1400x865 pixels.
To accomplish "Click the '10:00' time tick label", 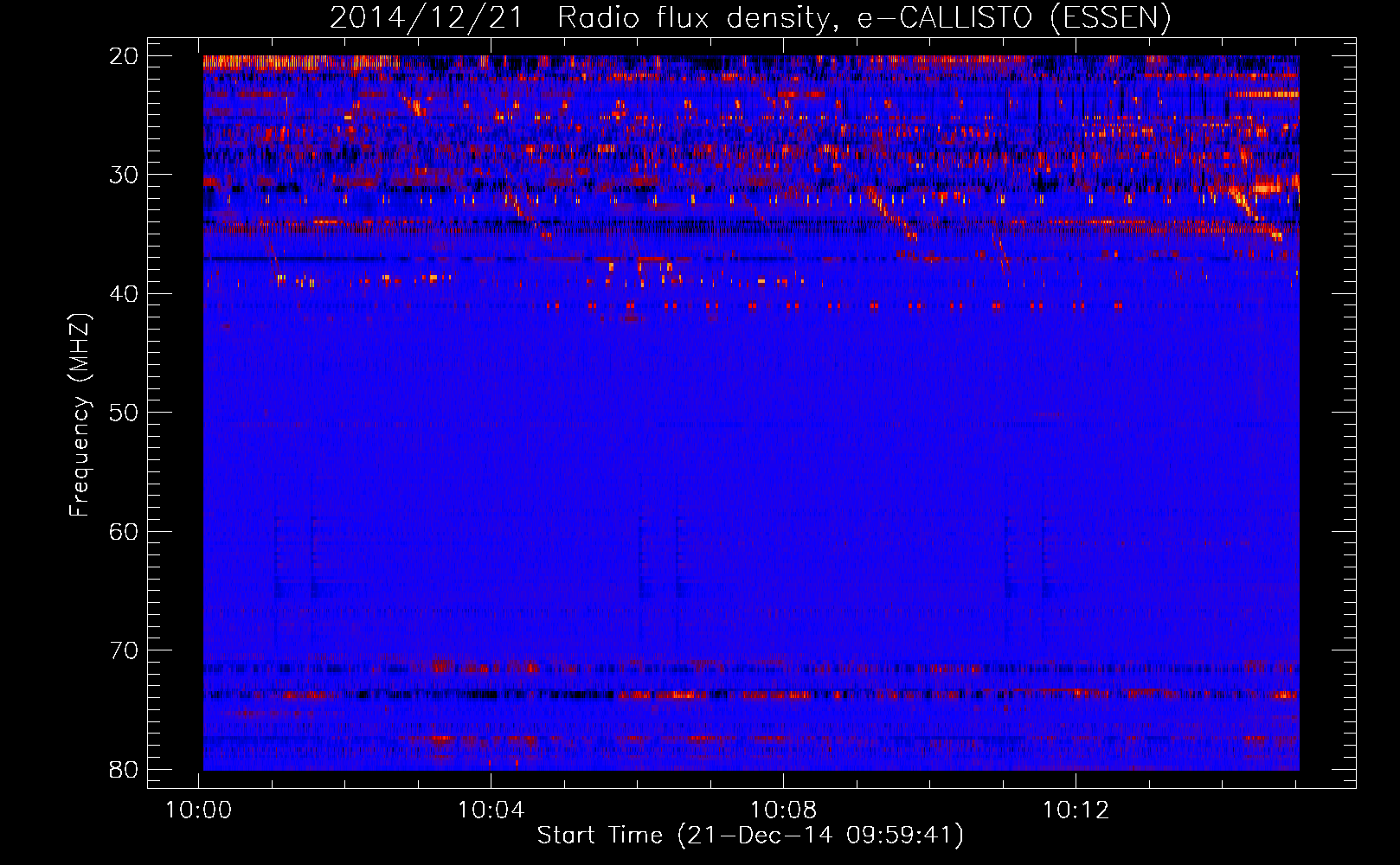I will tap(199, 811).
